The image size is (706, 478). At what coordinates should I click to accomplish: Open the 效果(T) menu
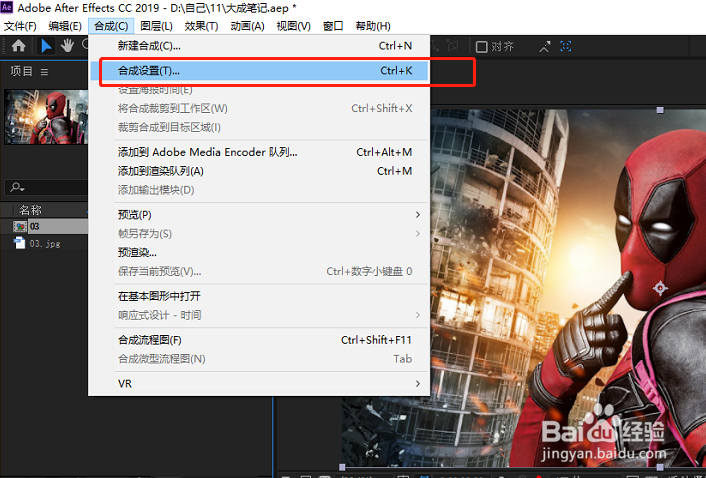click(201, 26)
